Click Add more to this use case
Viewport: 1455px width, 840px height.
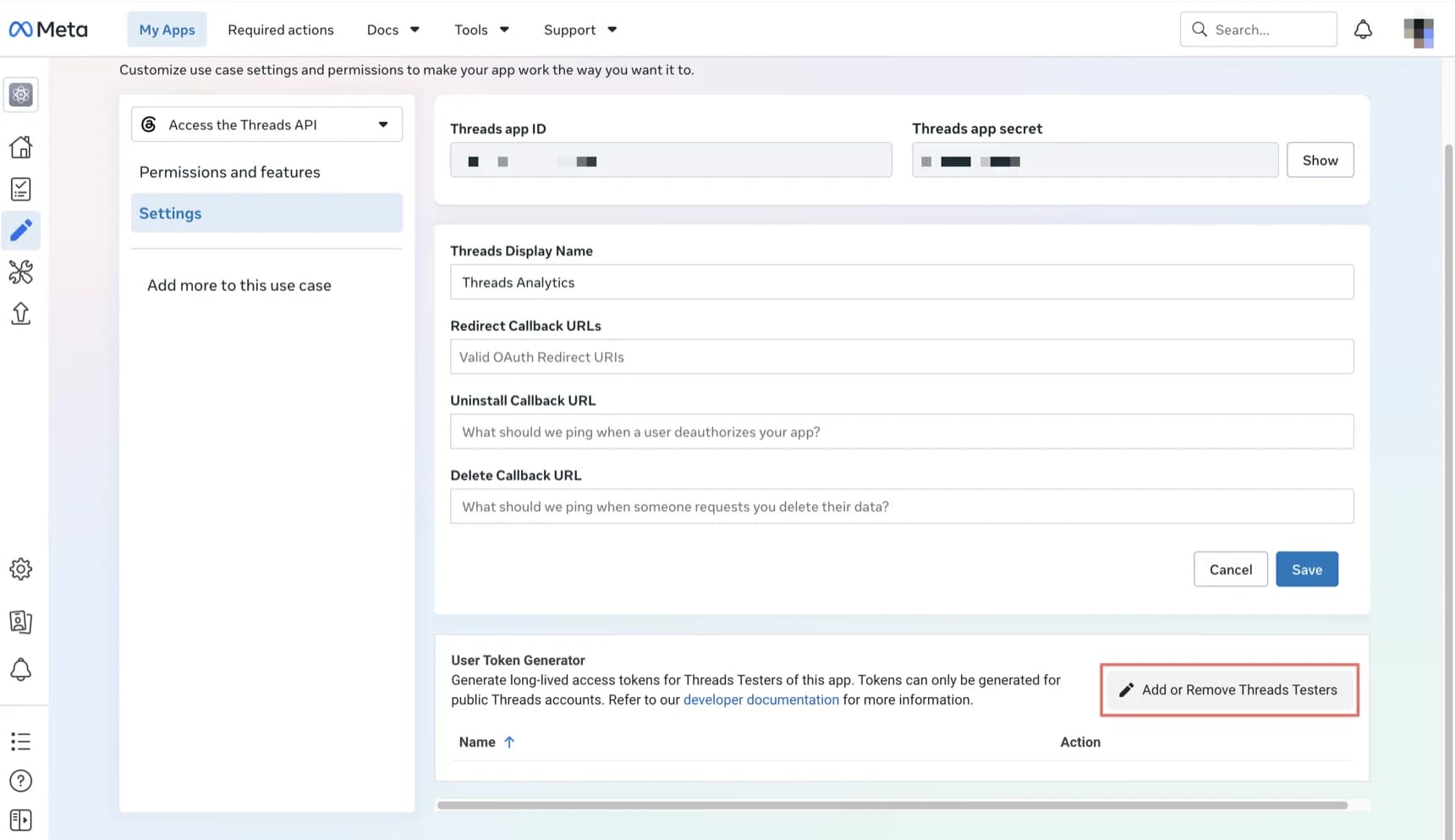(x=239, y=285)
